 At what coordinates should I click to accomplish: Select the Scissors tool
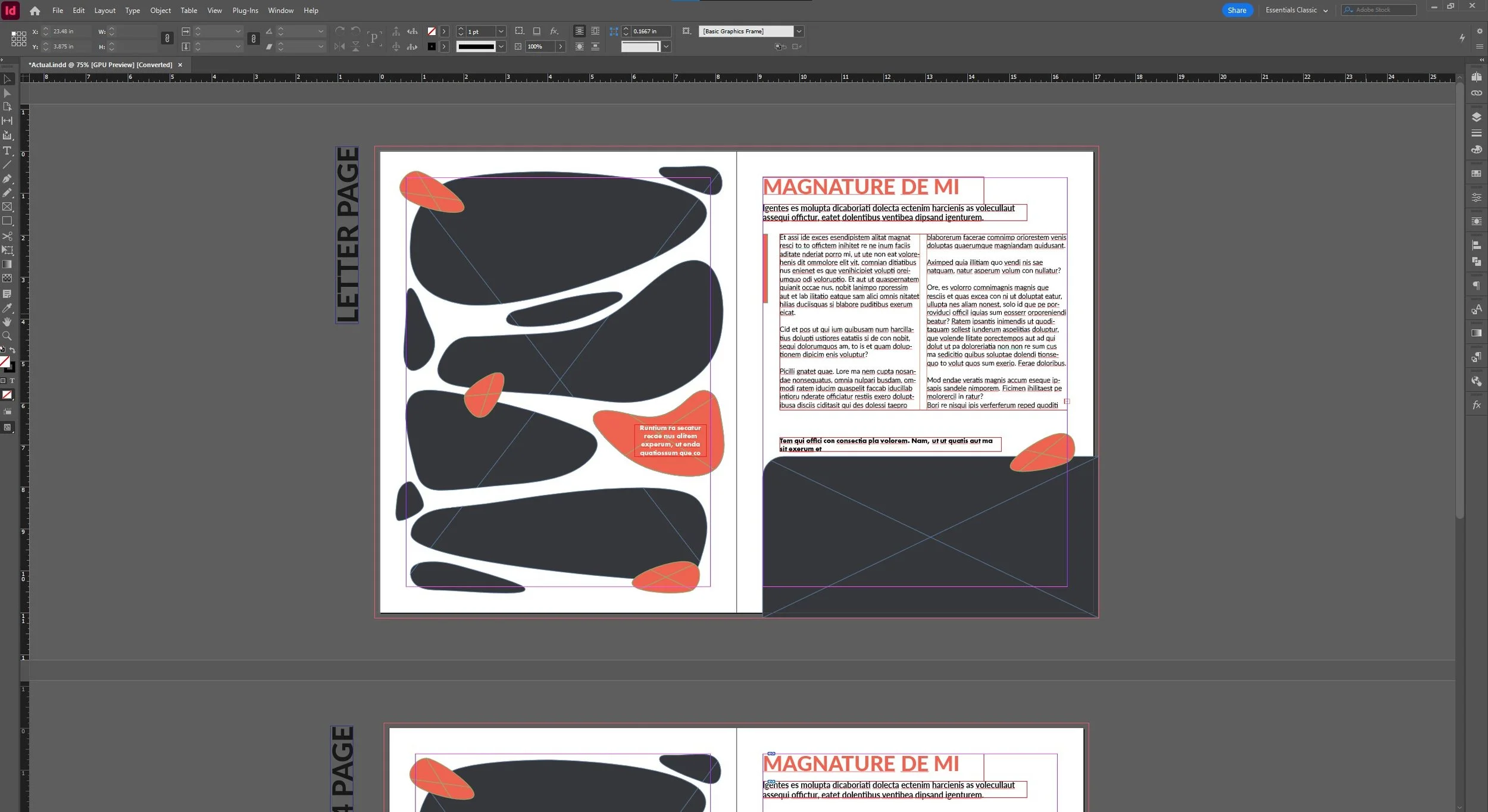pos(7,236)
